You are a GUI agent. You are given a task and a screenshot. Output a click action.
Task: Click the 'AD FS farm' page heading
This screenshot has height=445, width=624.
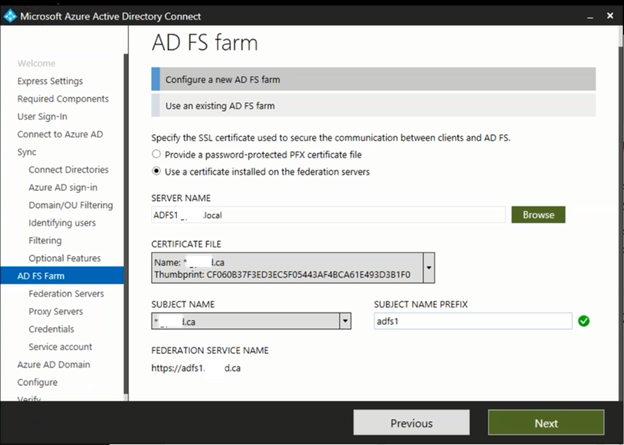(x=205, y=42)
